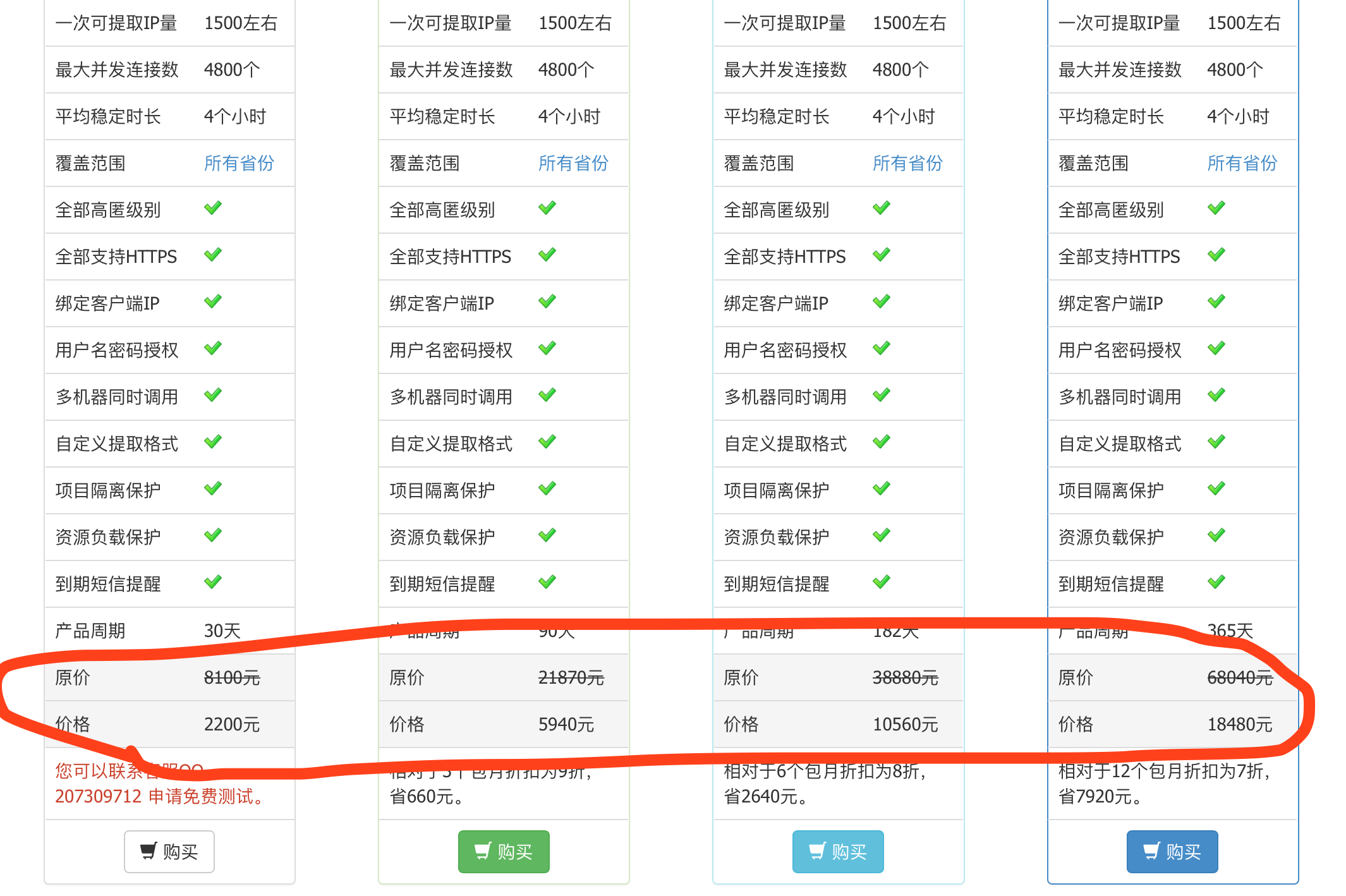The height and width of the screenshot is (896, 1346).
Task: Click the 资源负载保护 checkmark in the third plan
Action: [x=882, y=535]
